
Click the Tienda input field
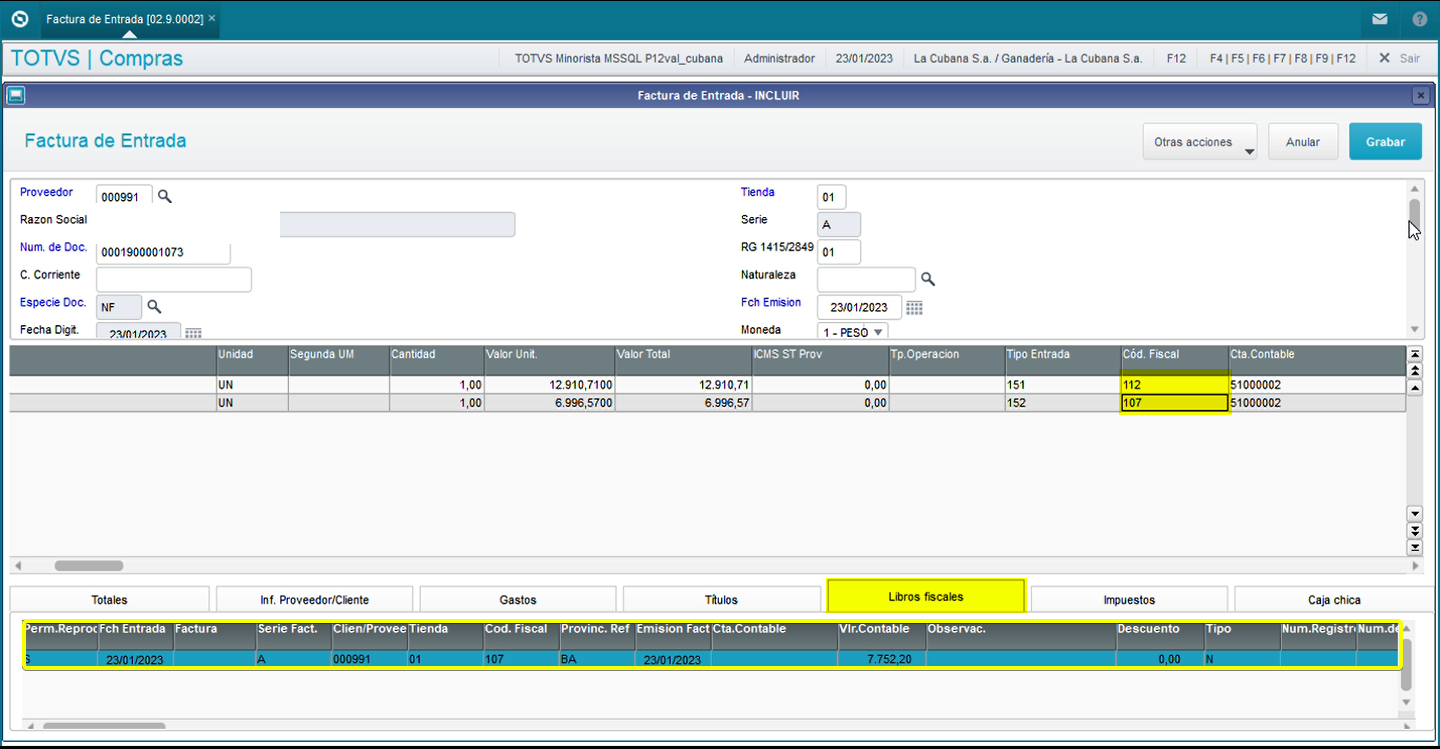click(831, 197)
